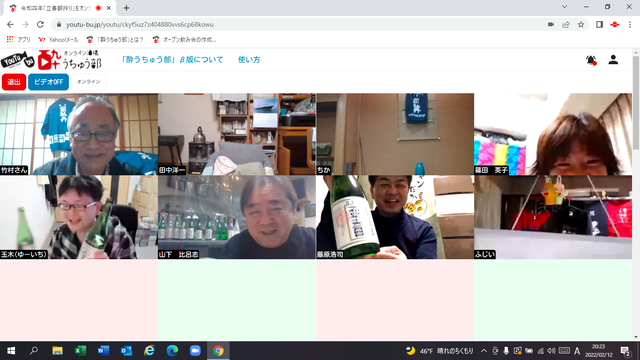The height and width of the screenshot is (360, 640).
Task: Launch Excel from taskbar
Action: click(80, 351)
